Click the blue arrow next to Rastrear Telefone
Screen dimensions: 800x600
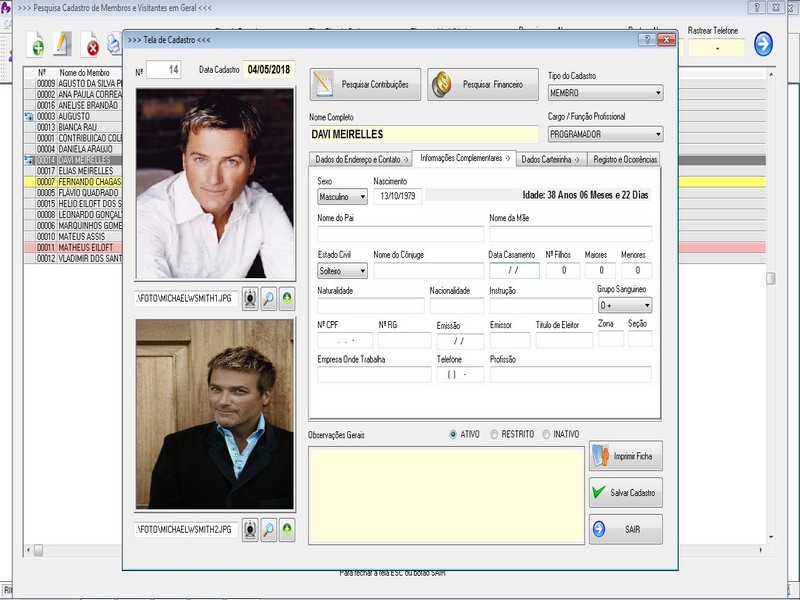(x=763, y=44)
